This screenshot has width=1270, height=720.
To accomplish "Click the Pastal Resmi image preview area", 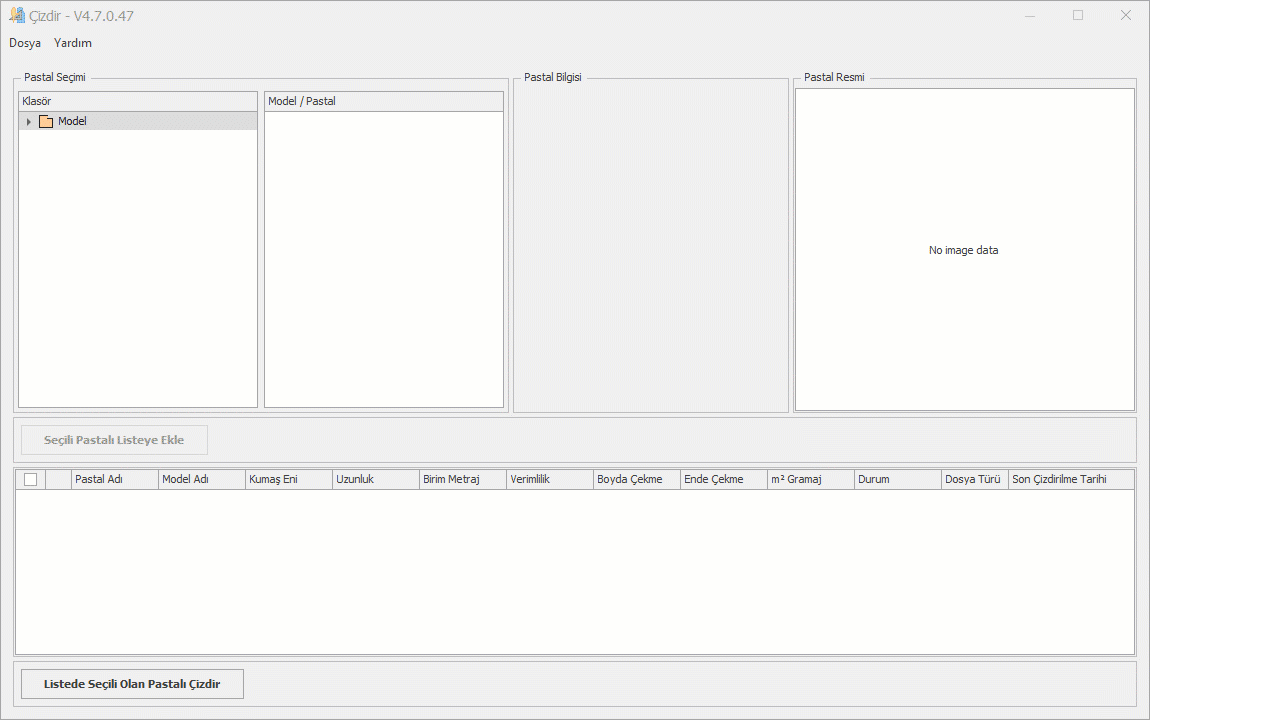I will point(964,250).
